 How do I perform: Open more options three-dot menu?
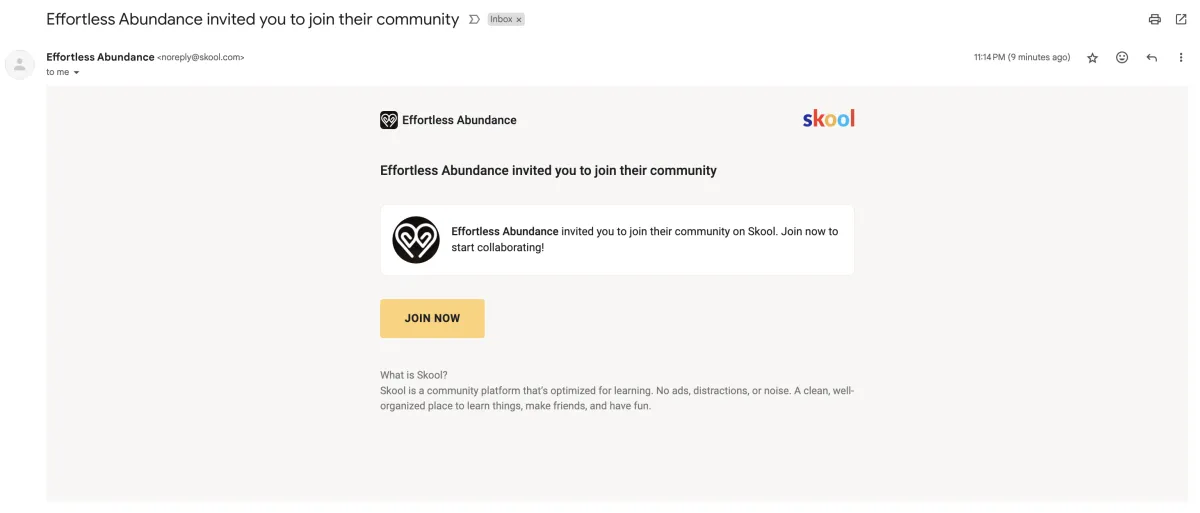click(1181, 58)
